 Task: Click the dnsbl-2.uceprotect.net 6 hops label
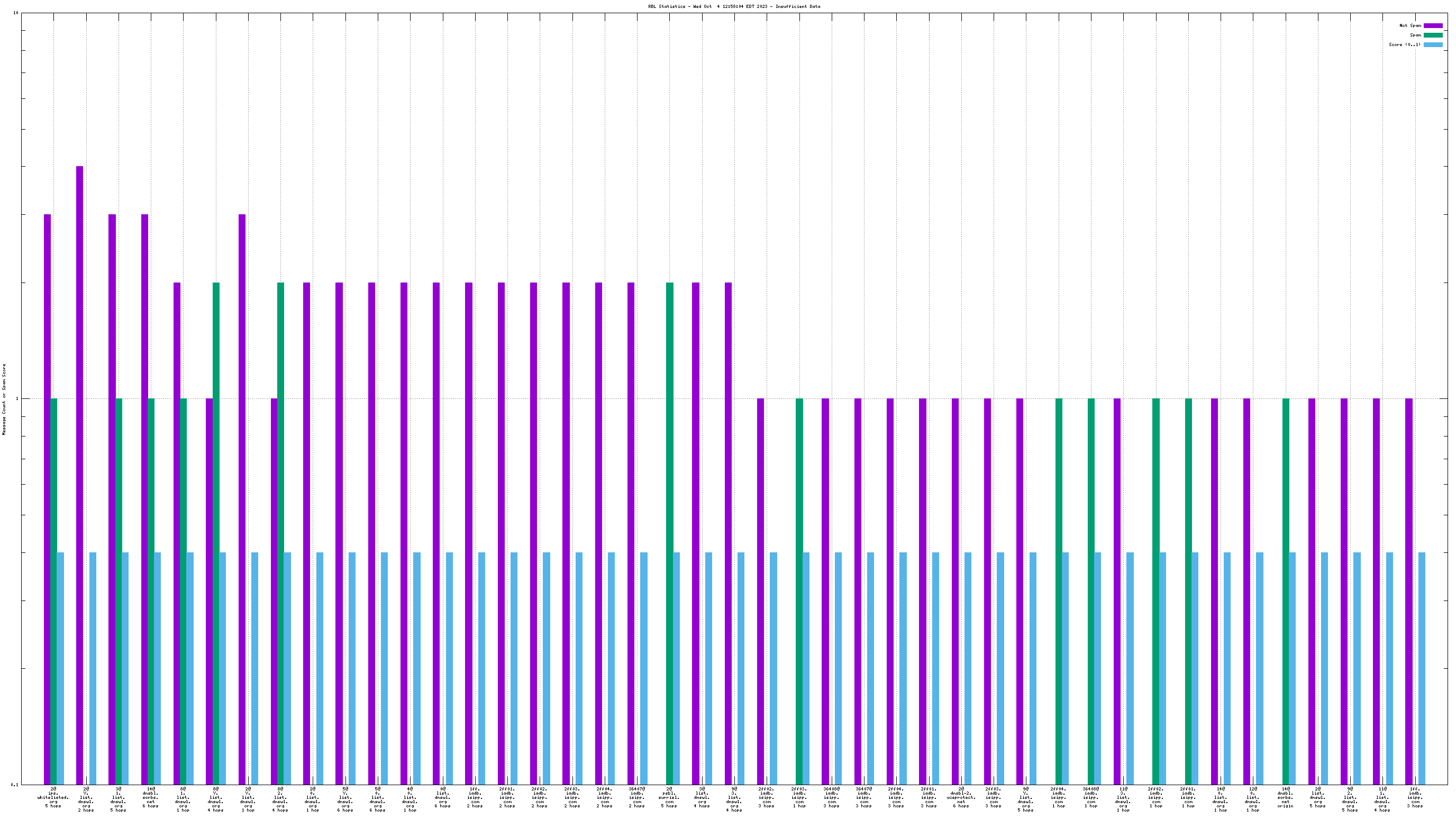point(961,797)
